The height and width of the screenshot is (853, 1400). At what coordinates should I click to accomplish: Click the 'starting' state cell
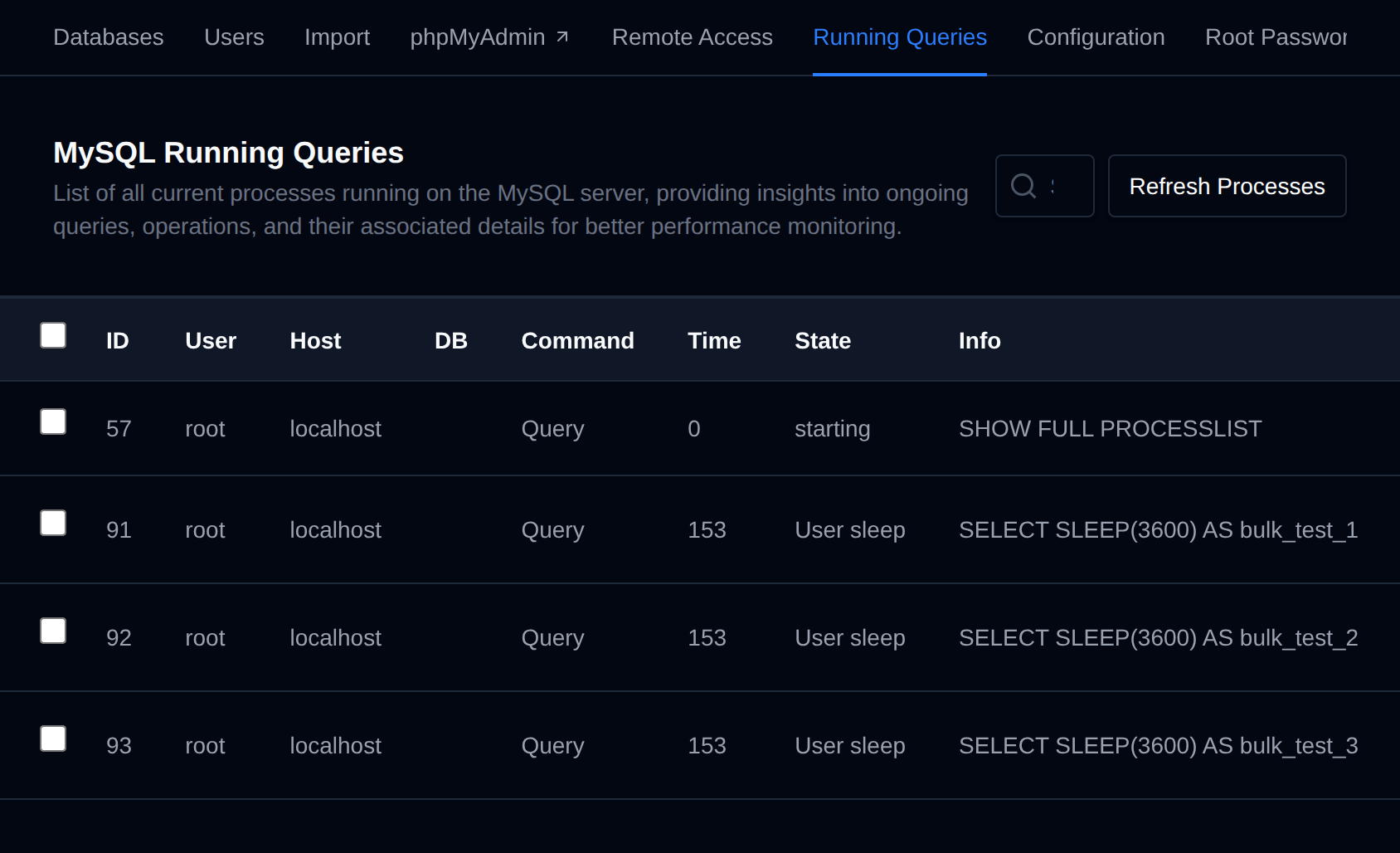click(x=833, y=429)
